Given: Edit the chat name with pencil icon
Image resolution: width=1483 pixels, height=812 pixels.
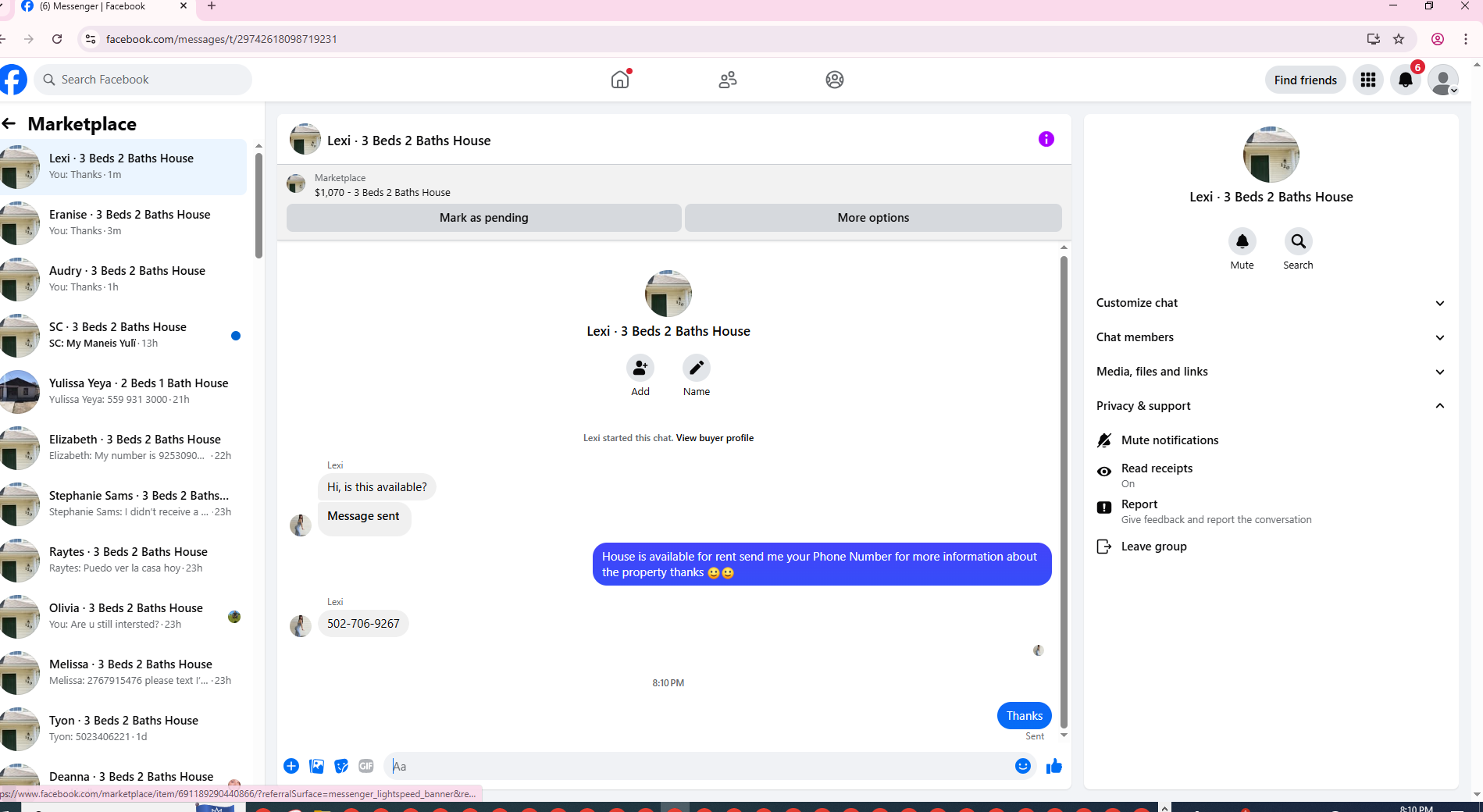Looking at the screenshot, I should coord(697,368).
